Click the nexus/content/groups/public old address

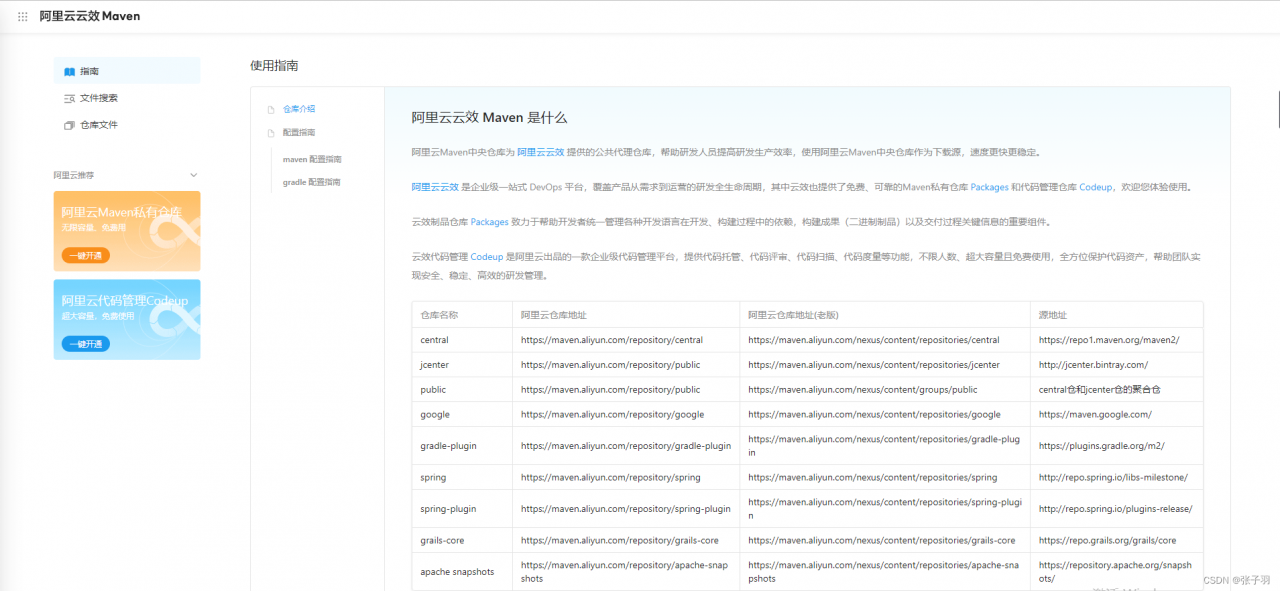863,390
